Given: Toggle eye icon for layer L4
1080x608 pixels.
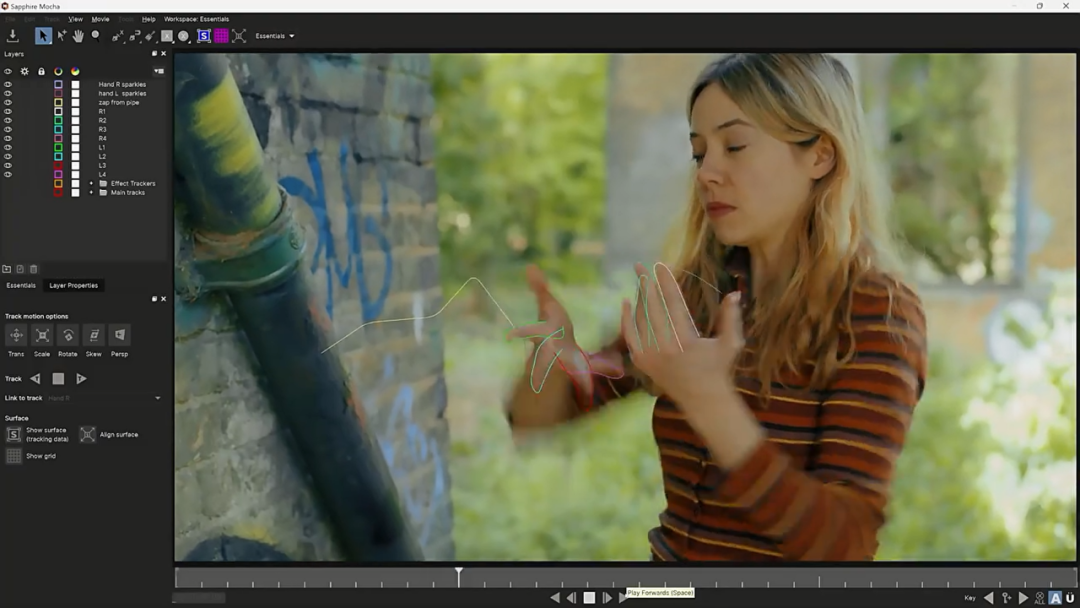Looking at the screenshot, I should [x=8, y=174].
